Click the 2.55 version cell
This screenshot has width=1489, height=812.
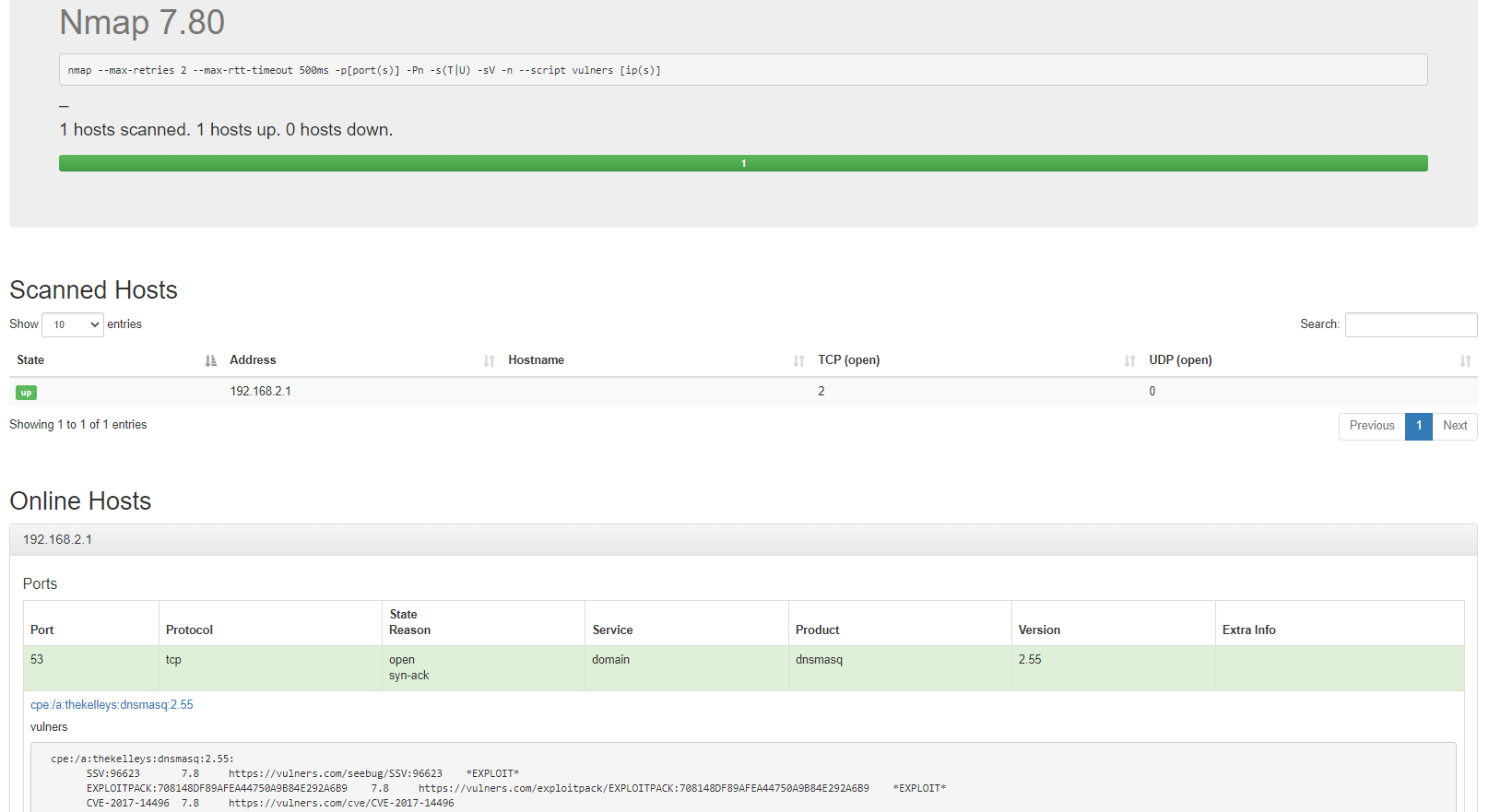pos(1113,668)
